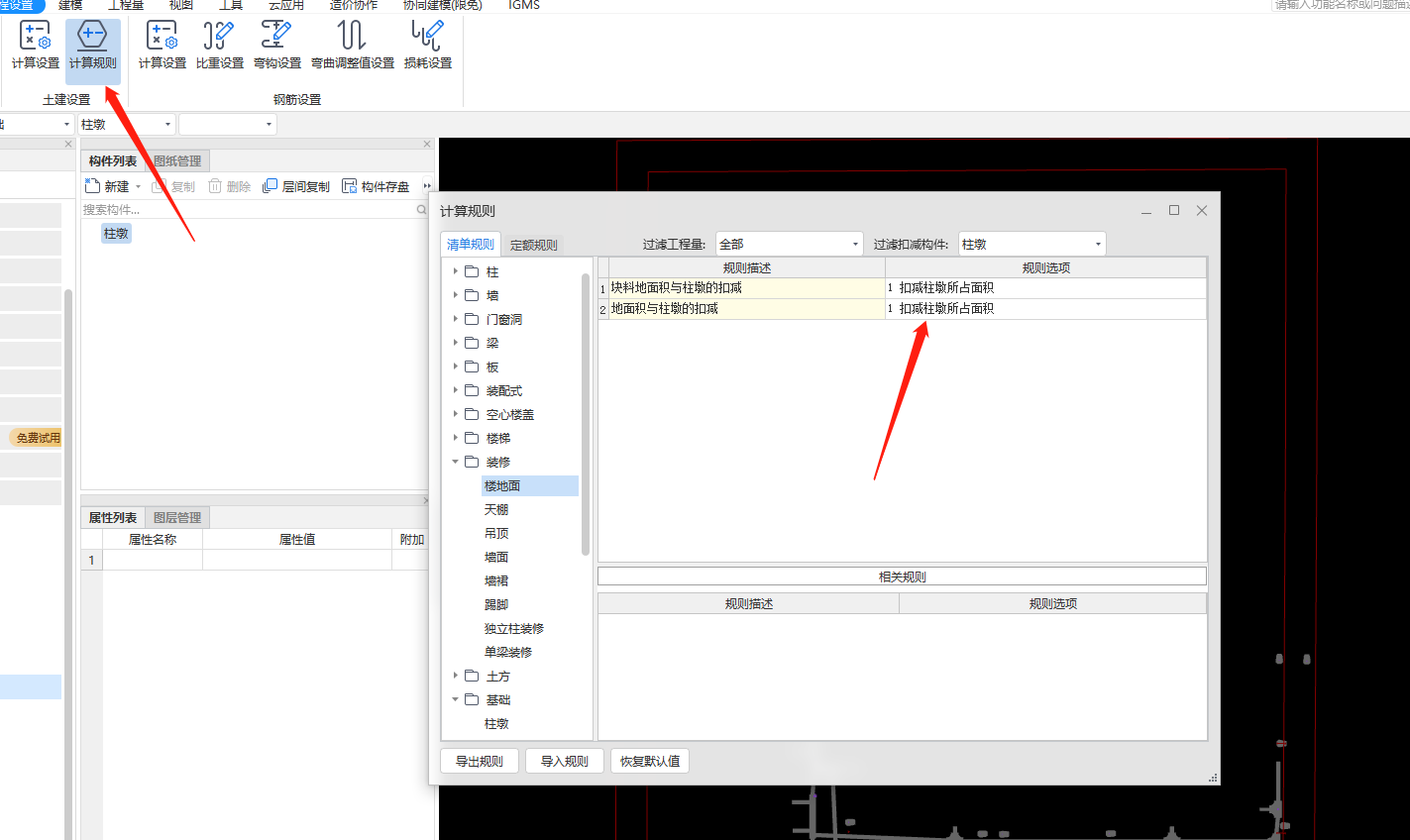This screenshot has width=1410, height=840.
Task: Switch to 图纸管理 tab
Action: pyautogui.click(x=177, y=160)
